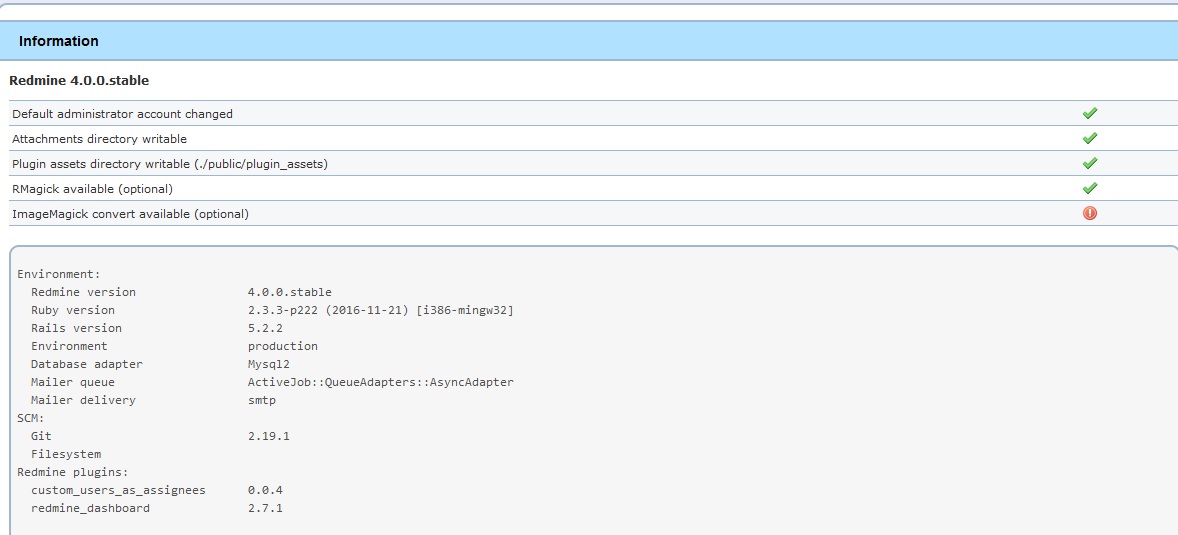Click the Filesystem SCM entry
Image resolution: width=1178 pixels, height=535 pixels.
[66, 455]
